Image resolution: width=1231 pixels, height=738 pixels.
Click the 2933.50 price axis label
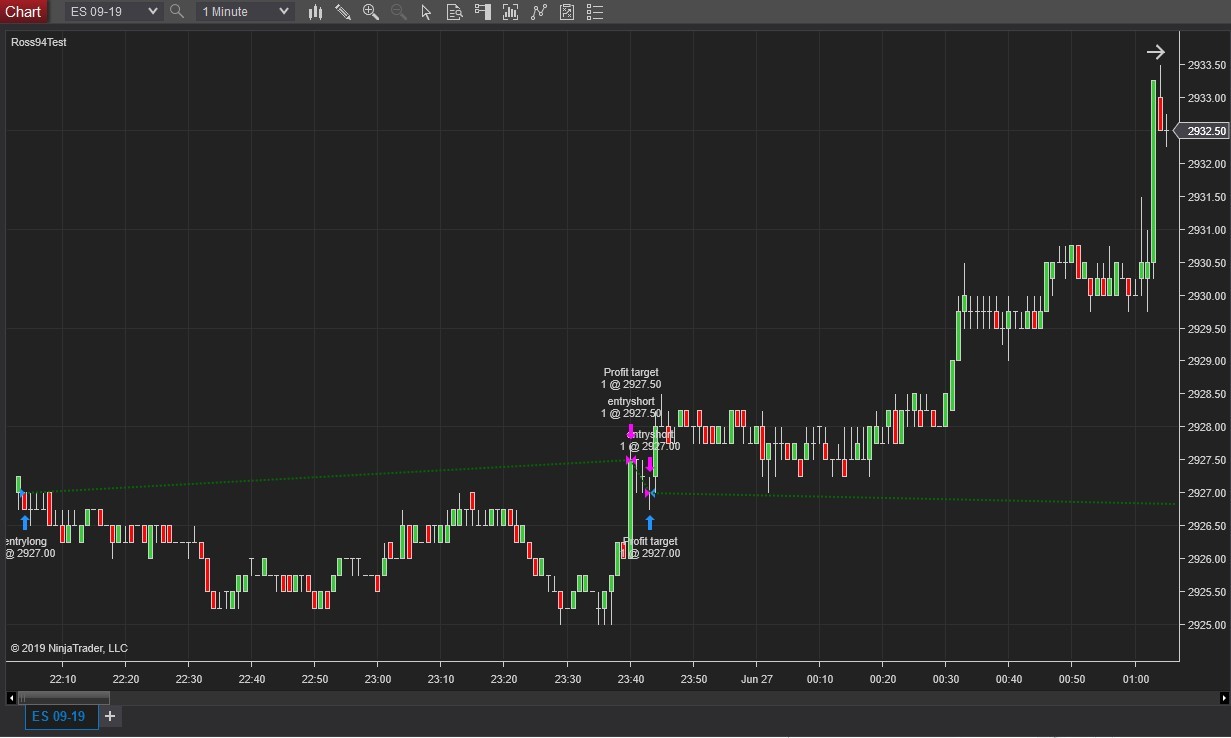click(1206, 65)
